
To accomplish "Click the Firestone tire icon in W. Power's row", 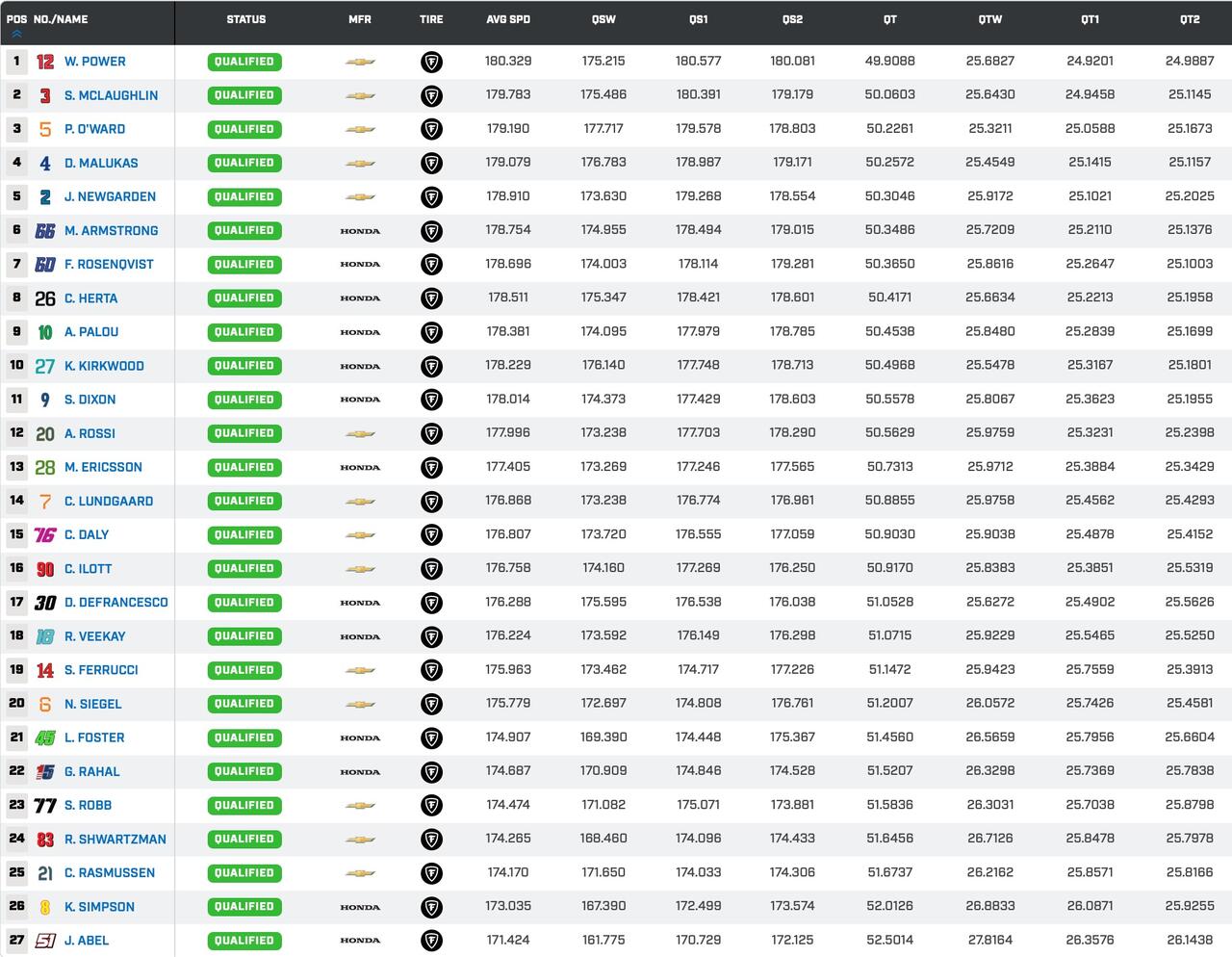I will click(x=432, y=63).
